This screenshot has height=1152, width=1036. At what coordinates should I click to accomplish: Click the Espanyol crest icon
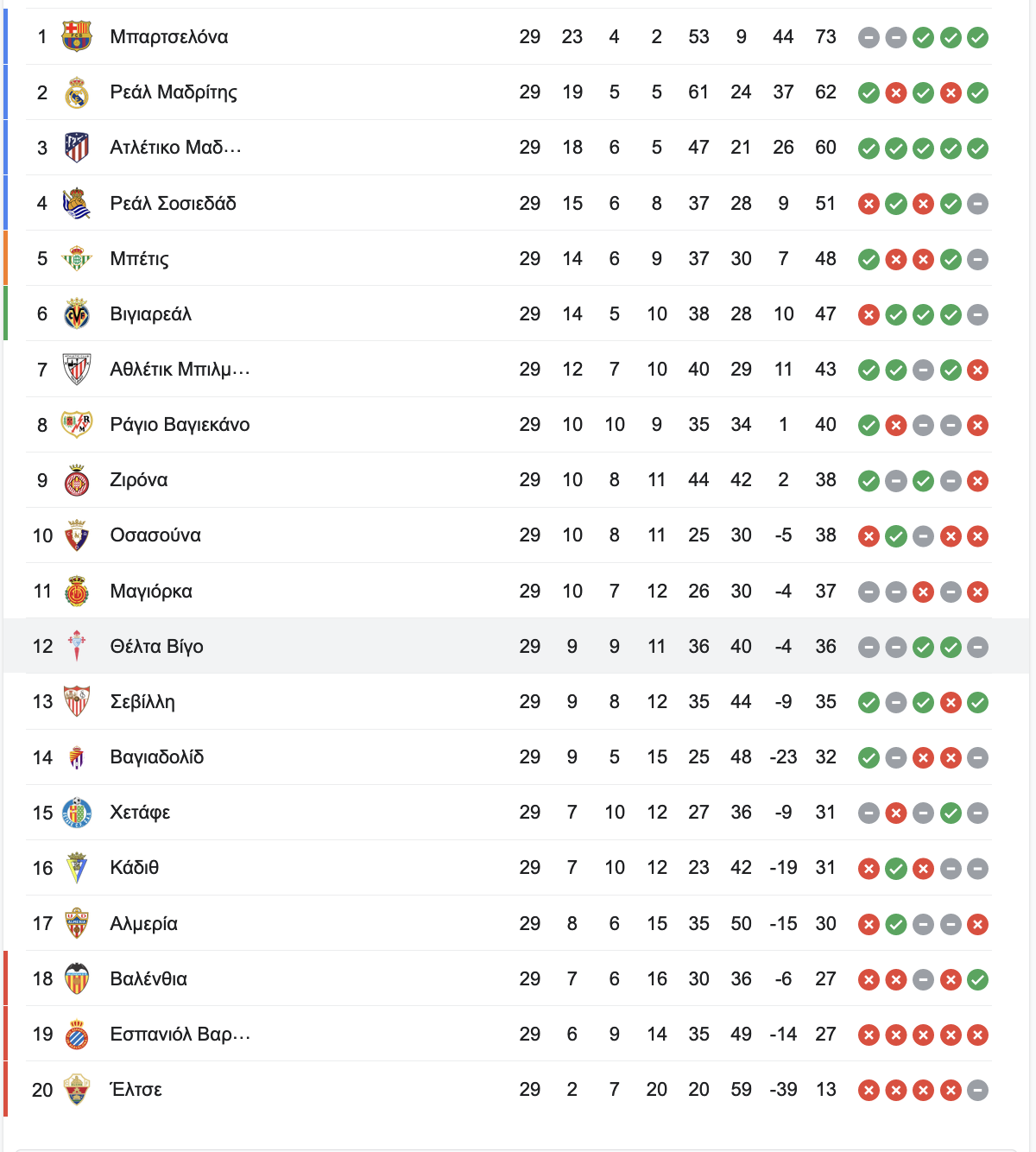point(77,1035)
